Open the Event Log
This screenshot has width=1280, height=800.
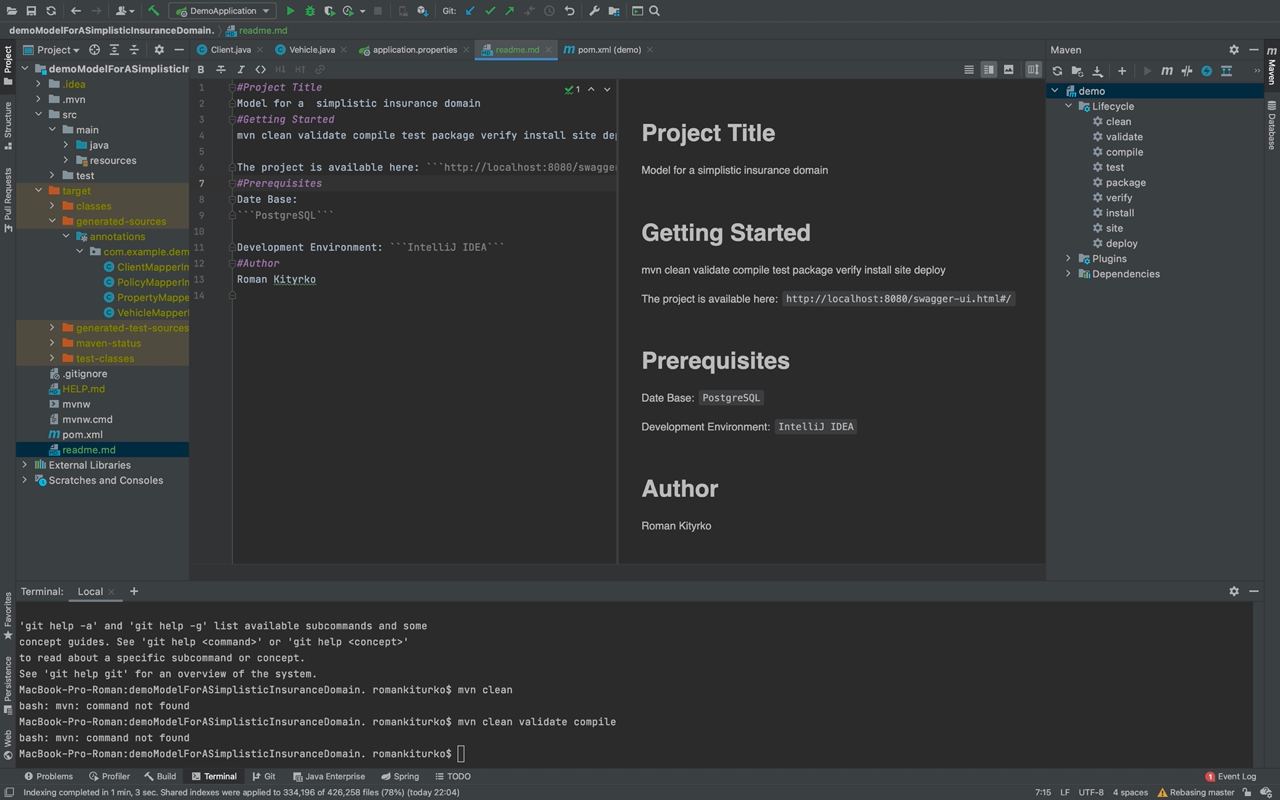click(x=1230, y=776)
